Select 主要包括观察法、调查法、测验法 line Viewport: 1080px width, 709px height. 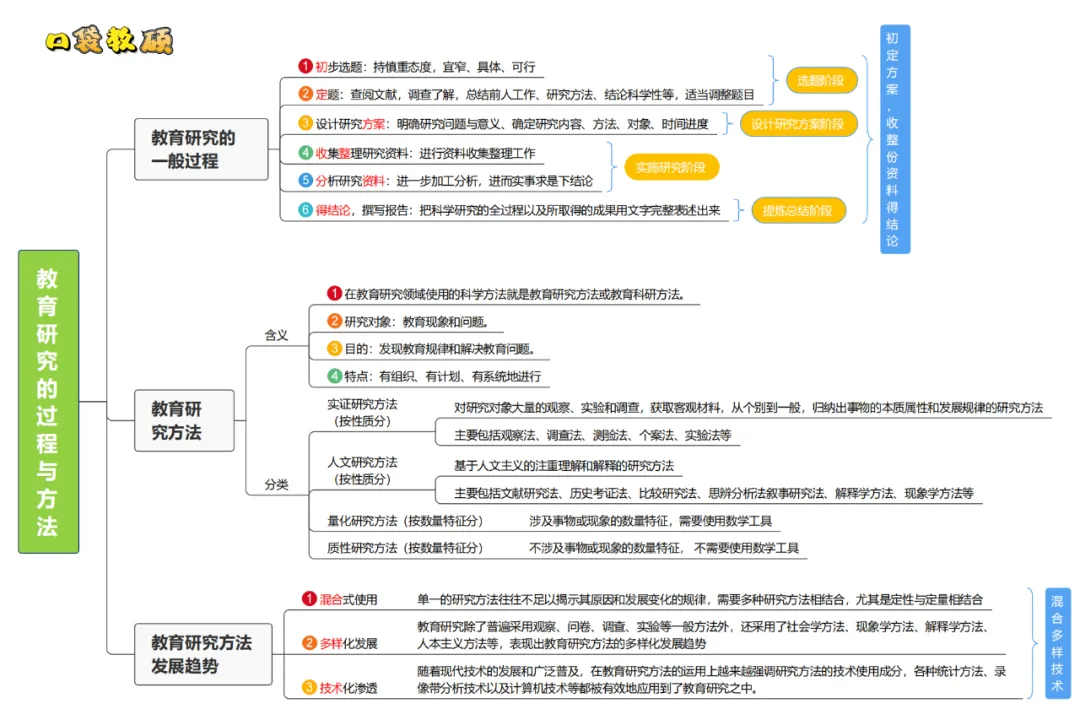pos(592,435)
